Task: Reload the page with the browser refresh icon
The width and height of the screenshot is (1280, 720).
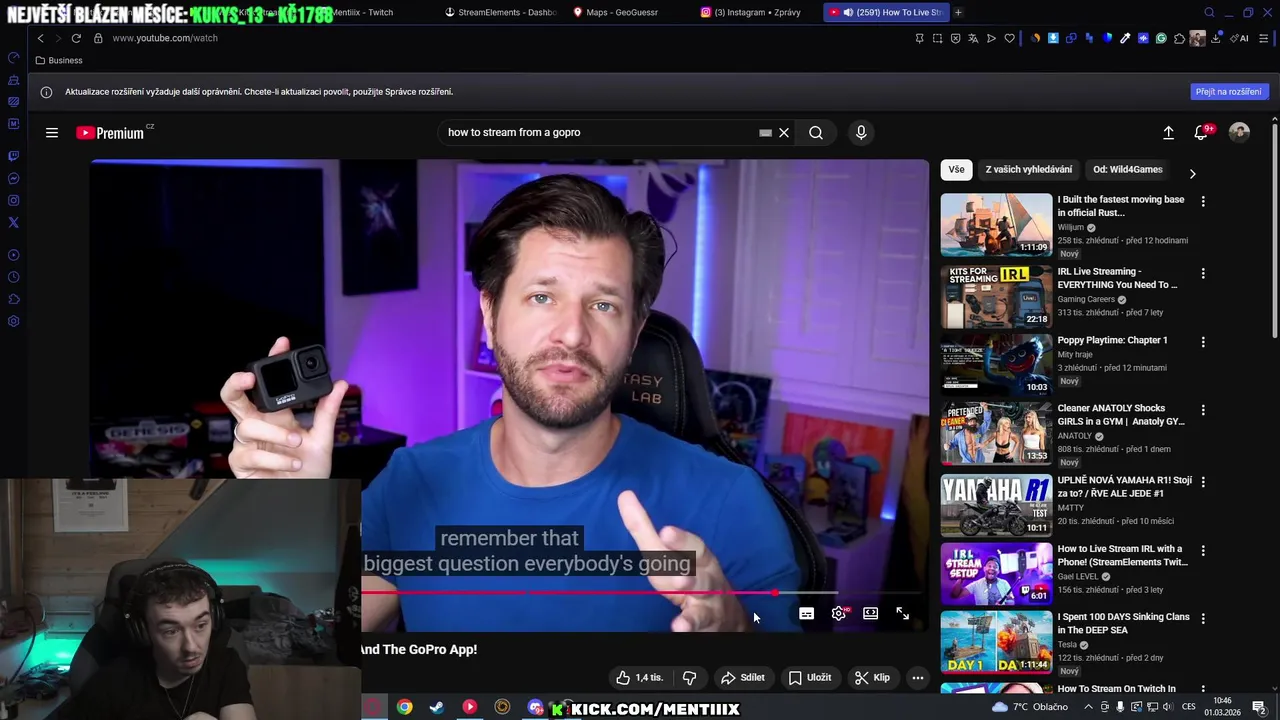Action: coord(76,38)
